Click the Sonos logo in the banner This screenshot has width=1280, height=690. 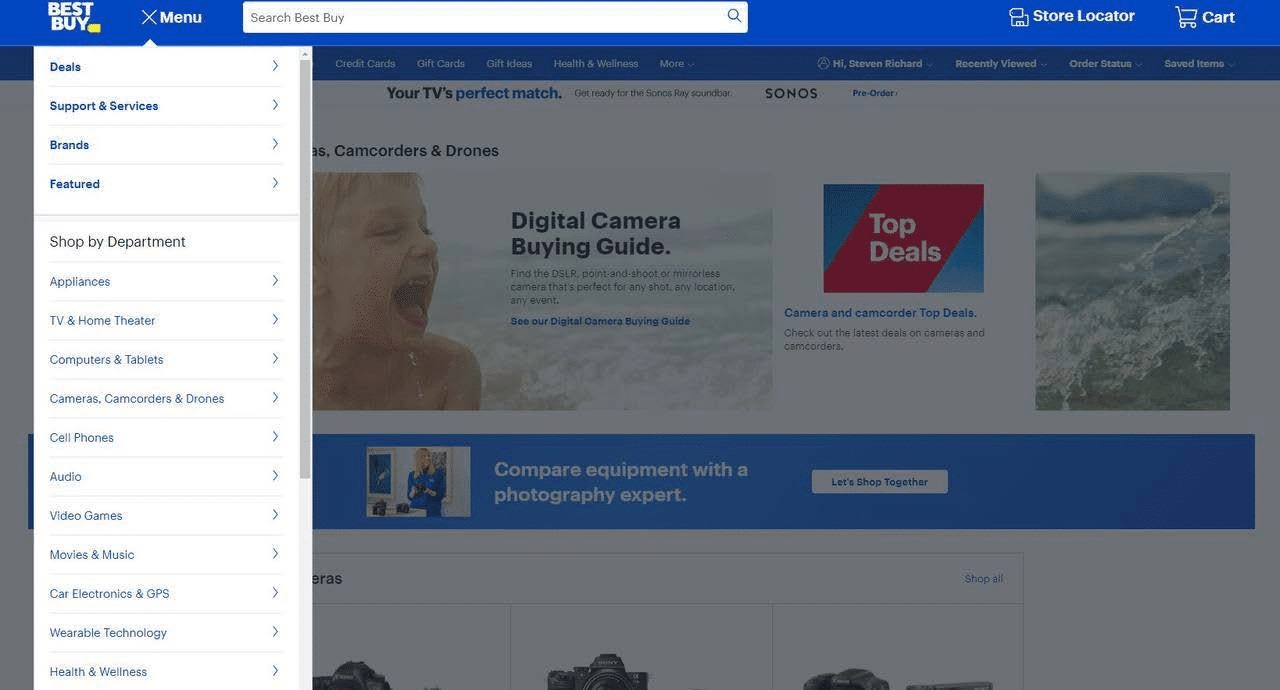coord(791,93)
